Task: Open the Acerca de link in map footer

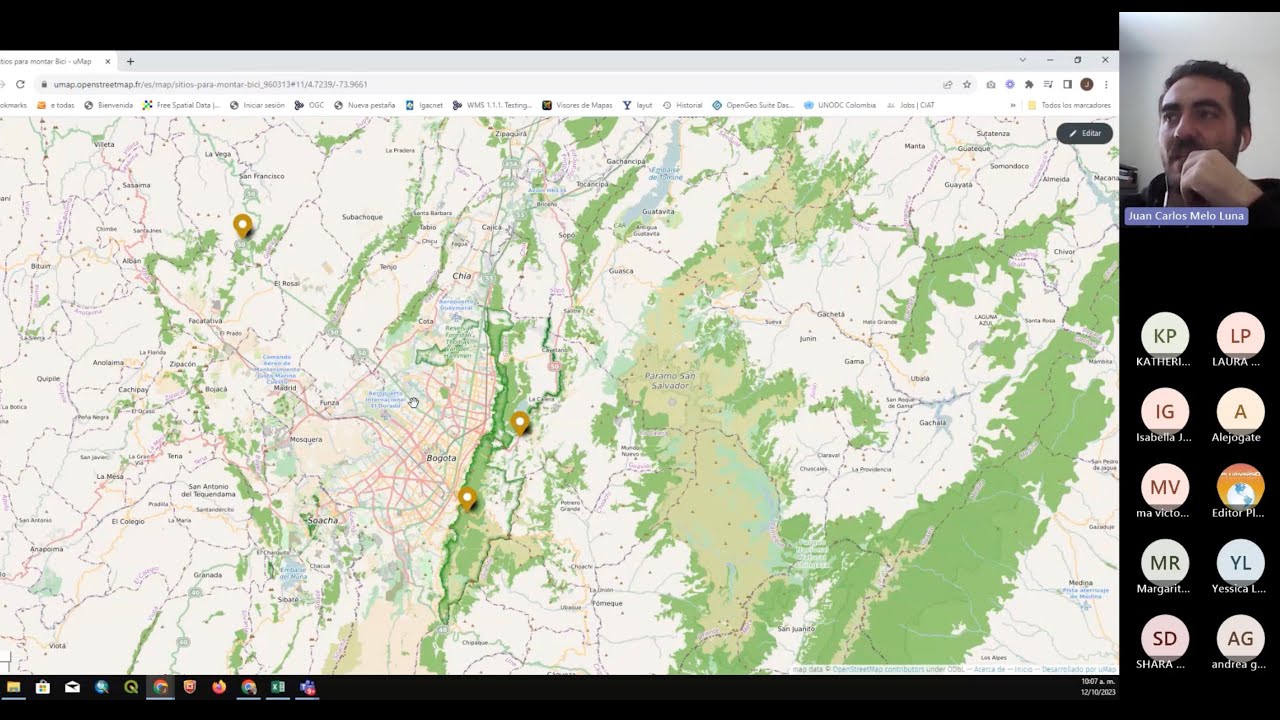Action: 990,669
